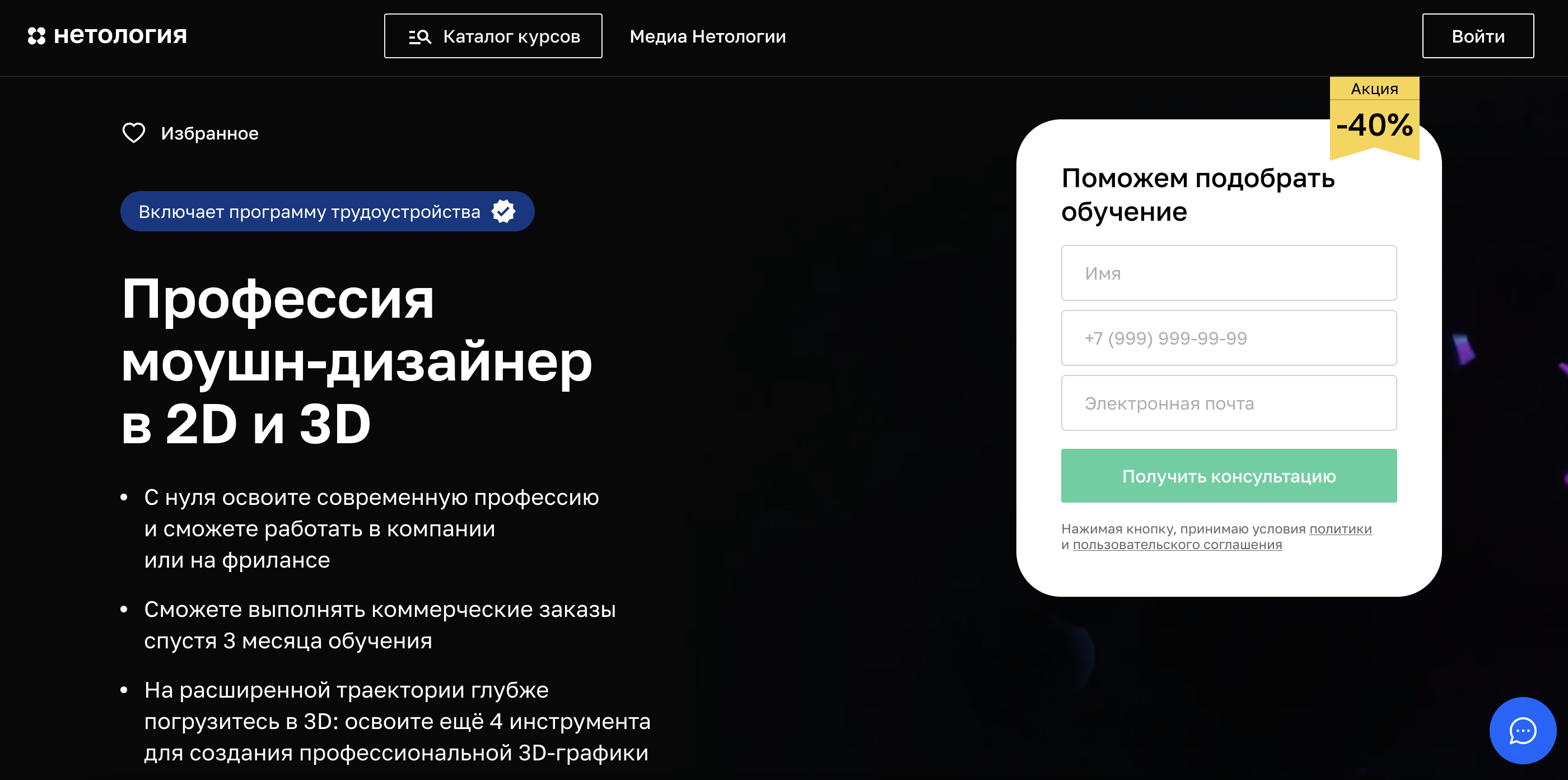The image size is (1568, 780).
Task: Go to Медиа Нетологии
Action: tap(708, 36)
